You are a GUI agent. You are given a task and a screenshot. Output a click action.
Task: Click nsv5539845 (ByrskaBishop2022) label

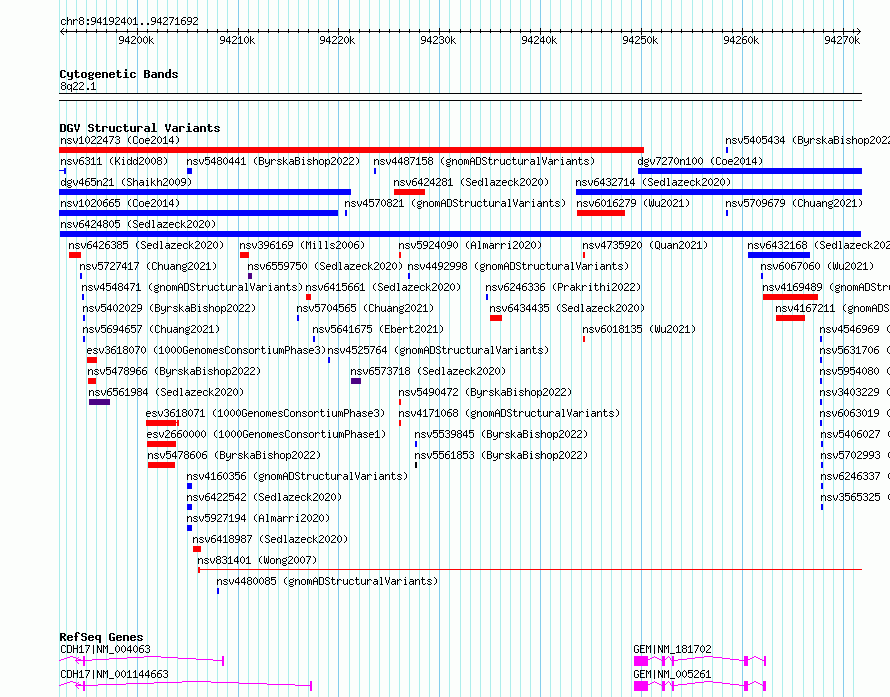[501, 434]
